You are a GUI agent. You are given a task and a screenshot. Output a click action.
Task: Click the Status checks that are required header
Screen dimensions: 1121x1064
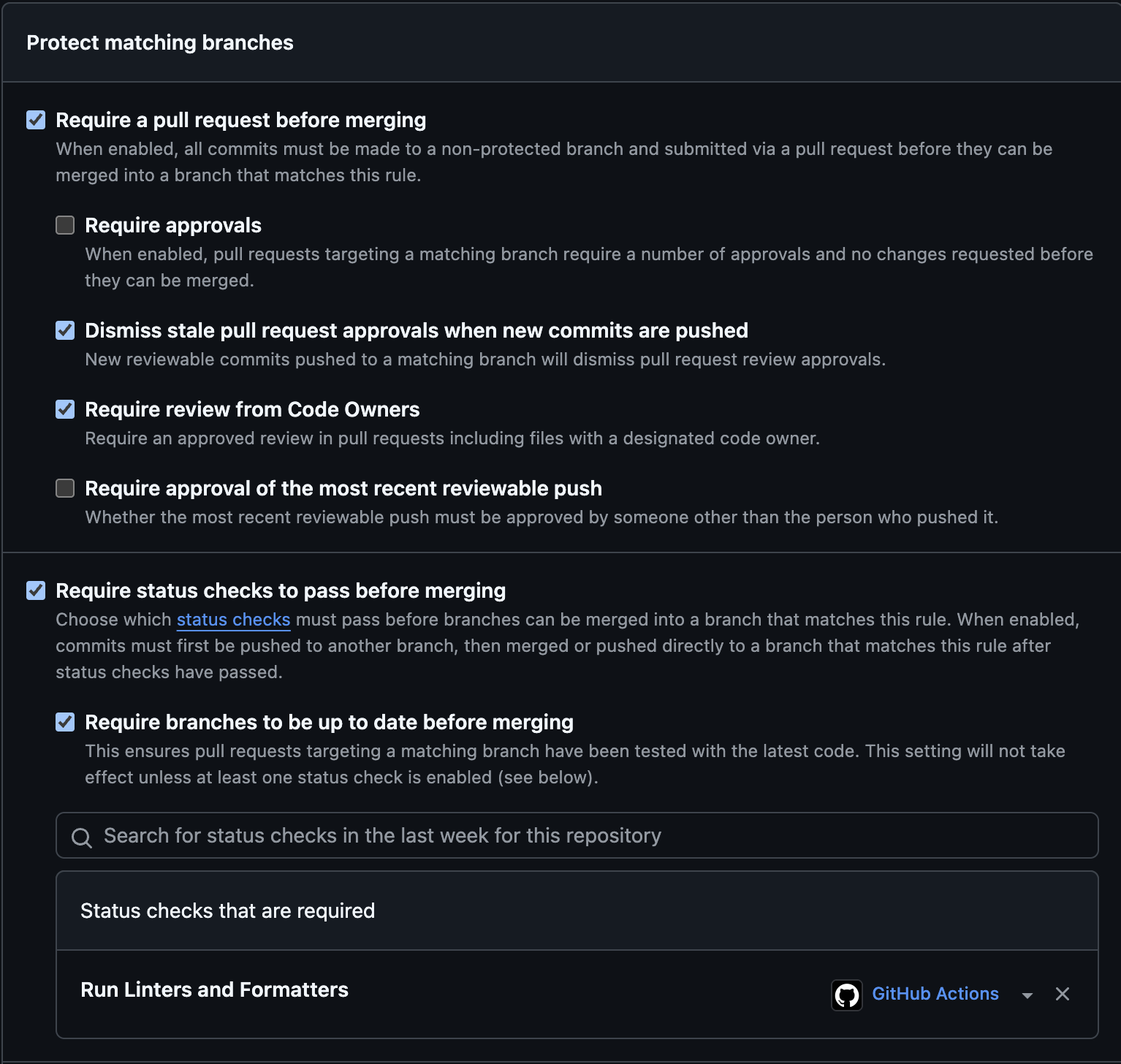click(x=227, y=911)
